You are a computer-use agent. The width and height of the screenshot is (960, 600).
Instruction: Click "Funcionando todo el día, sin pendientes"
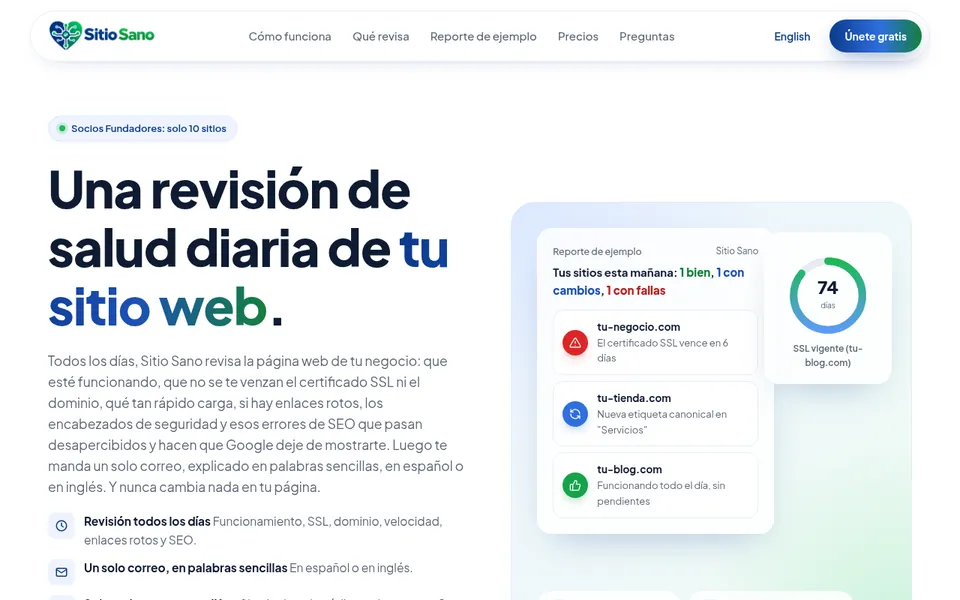point(661,493)
